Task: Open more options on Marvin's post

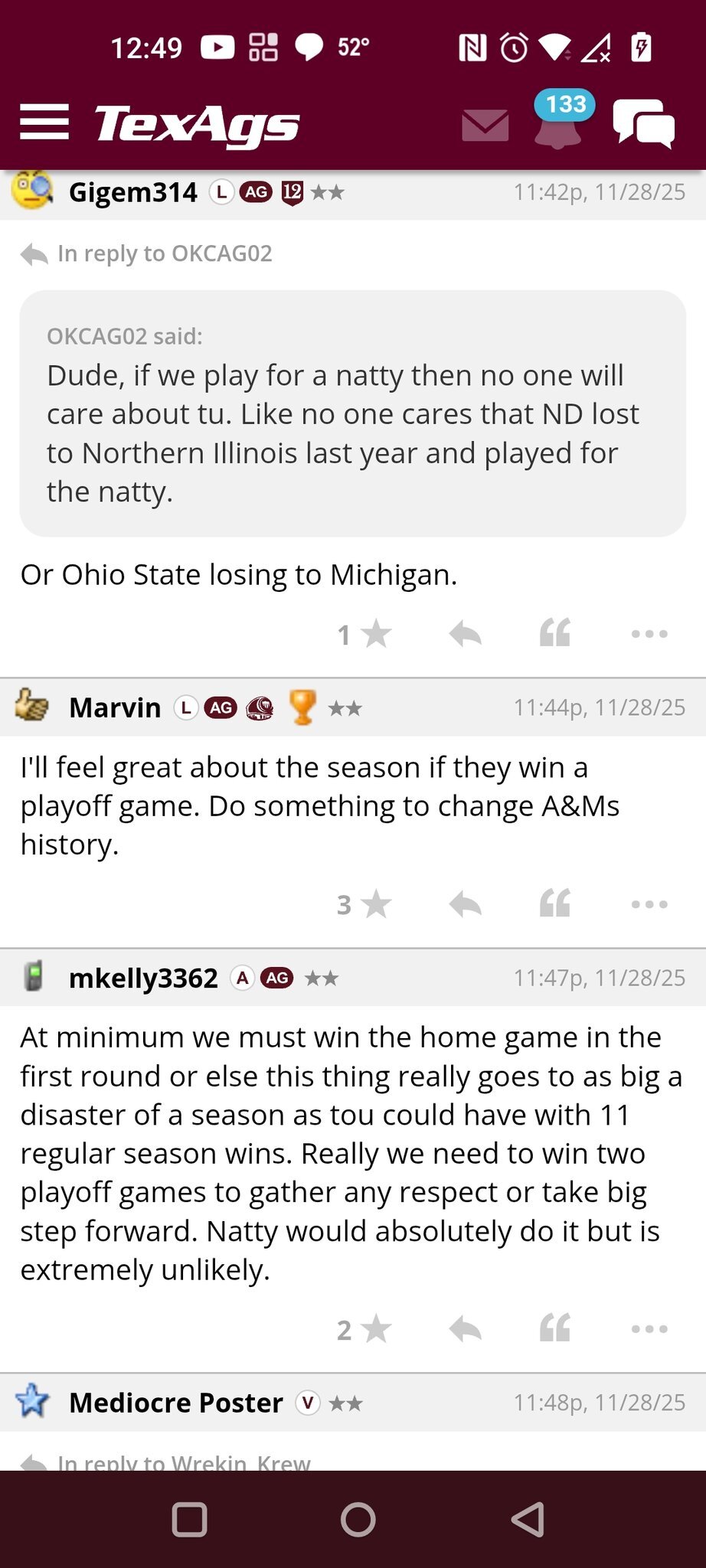Action: click(x=649, y=904)
